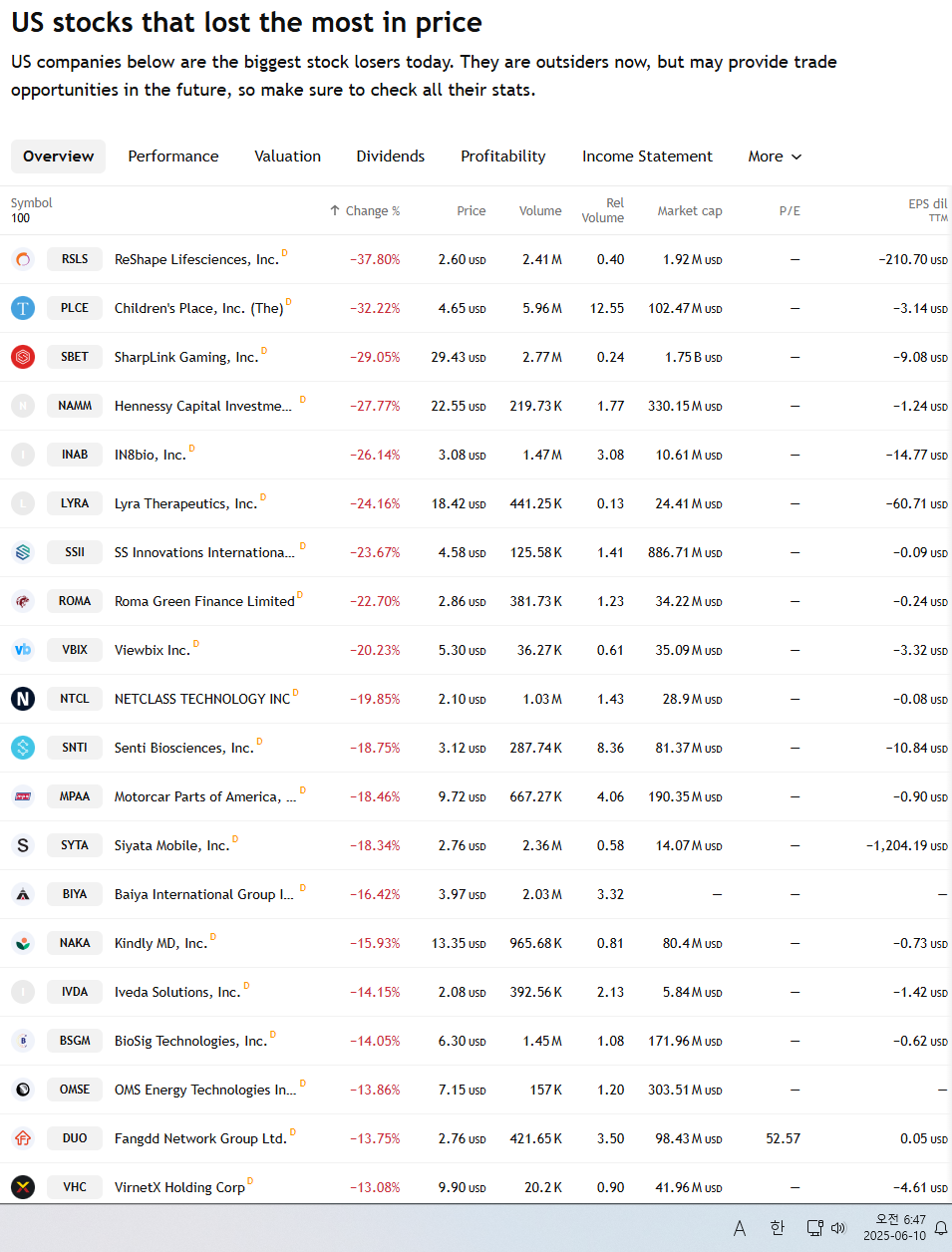Screen dimensions: 952x1252
Task: Click the Korean 한 language indicator
Action: tap(778, 1228)
